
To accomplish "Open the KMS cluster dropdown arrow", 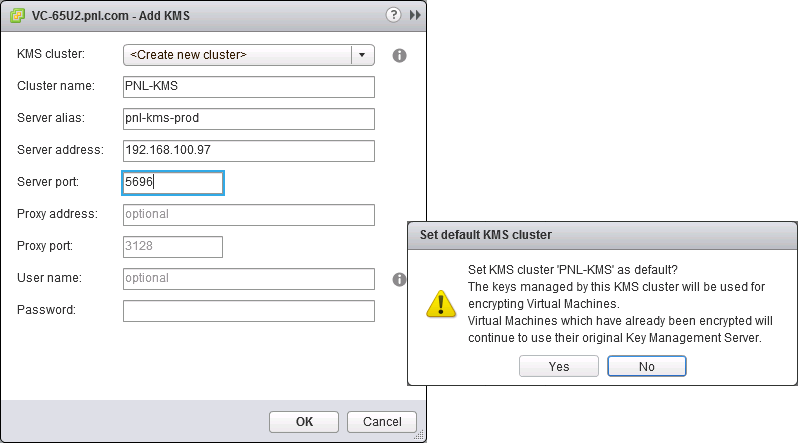I will pyautogui.click(x=362, y=55).
